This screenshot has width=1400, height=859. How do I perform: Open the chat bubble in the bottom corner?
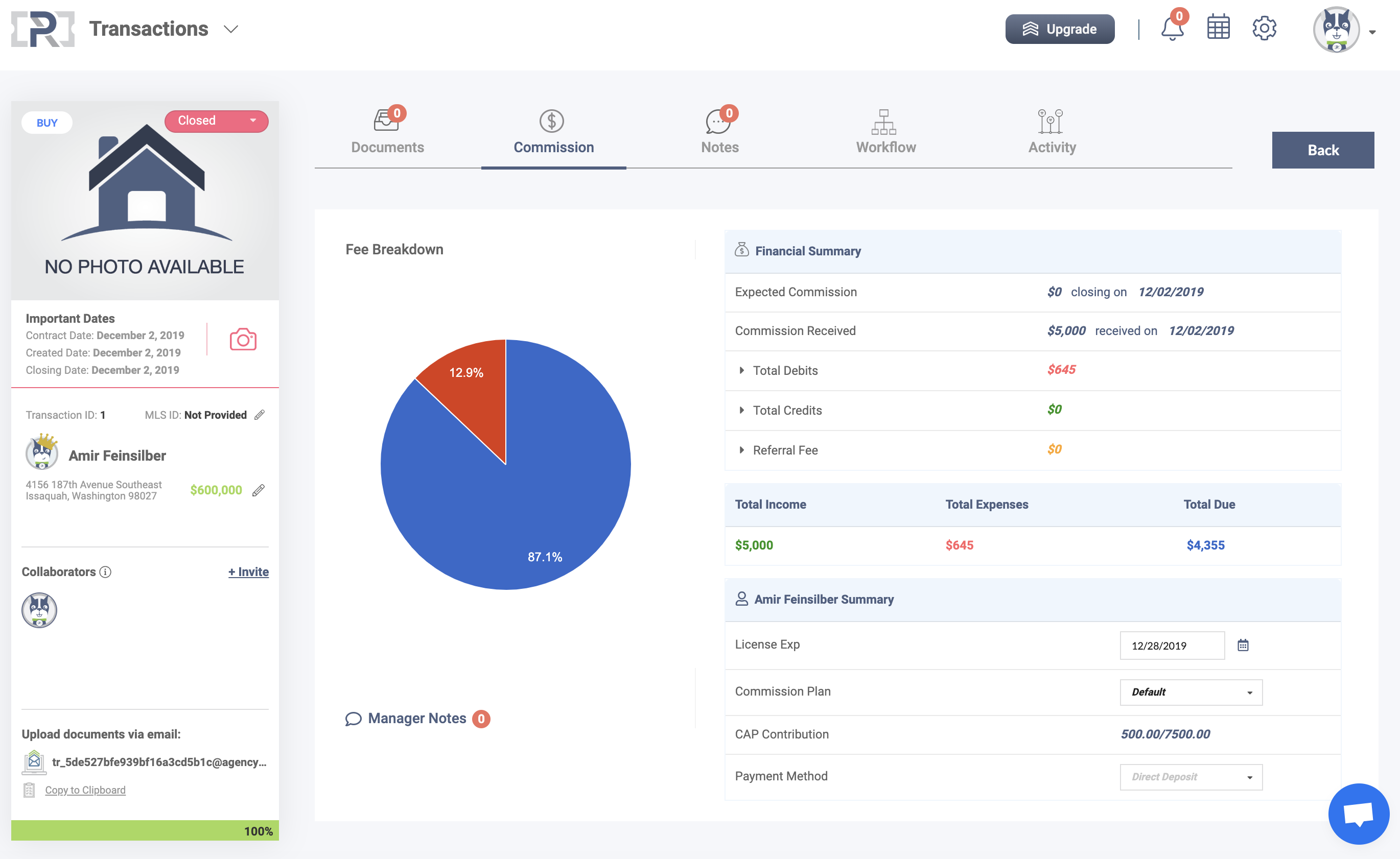click(x=1358, y=814)
